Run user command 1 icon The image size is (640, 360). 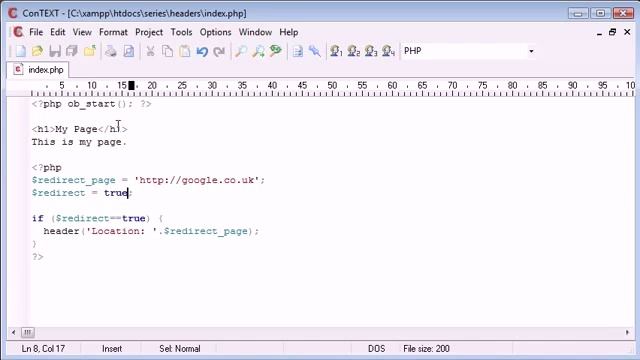pos(336,51)
